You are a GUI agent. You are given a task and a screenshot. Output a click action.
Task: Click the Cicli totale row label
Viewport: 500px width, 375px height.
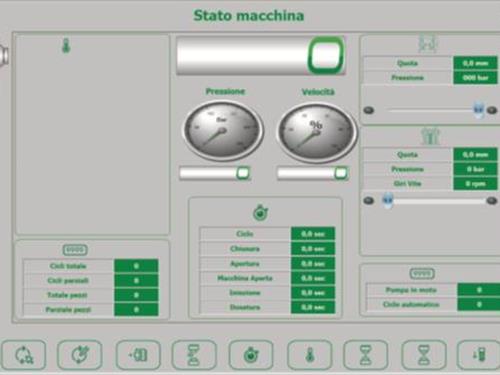pyautogui.click(x=68, y=266)
